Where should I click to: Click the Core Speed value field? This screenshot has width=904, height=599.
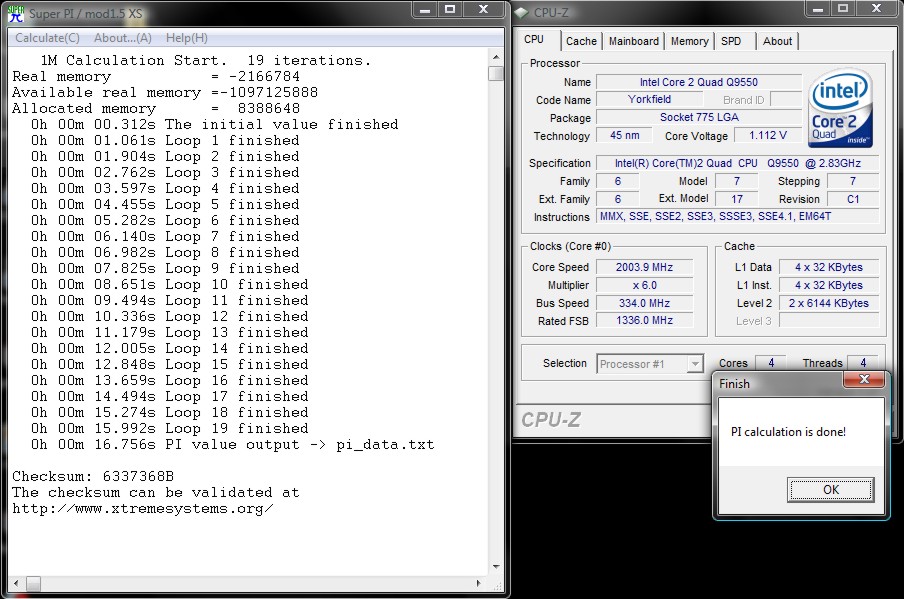click(645, 267)
